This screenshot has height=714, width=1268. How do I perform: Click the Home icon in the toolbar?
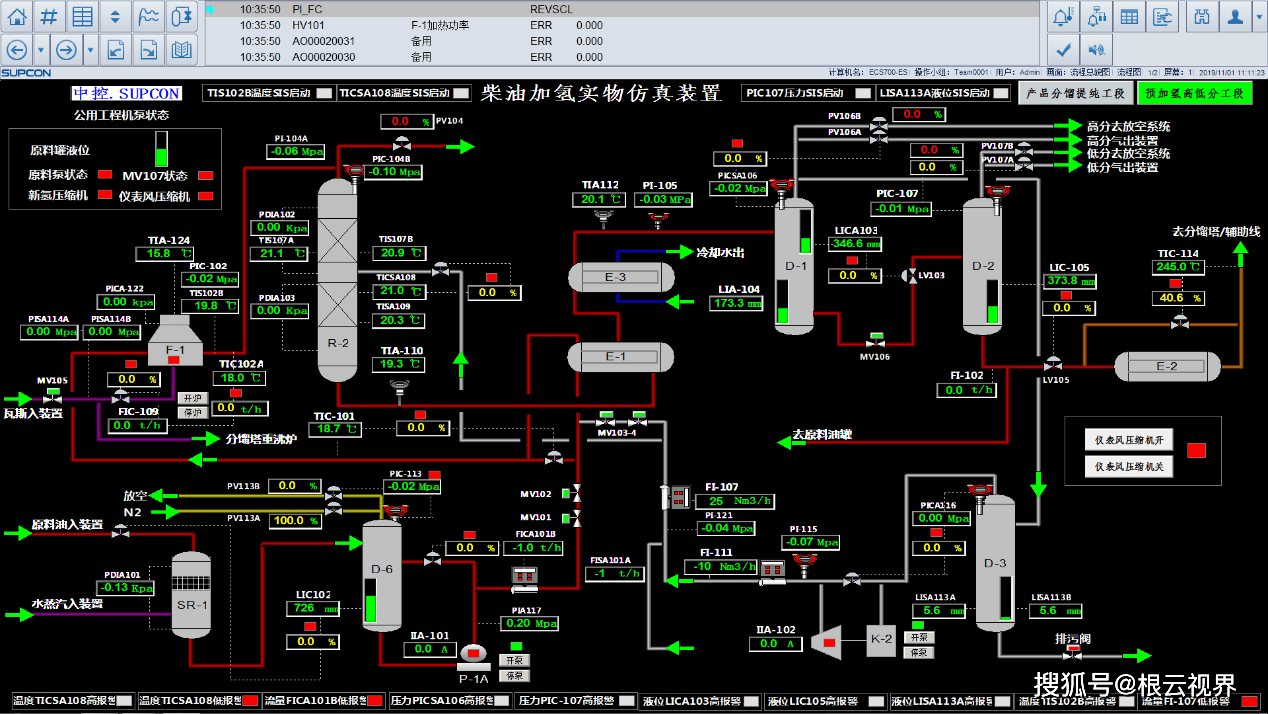pyautogui.click(x=16, y=16)
